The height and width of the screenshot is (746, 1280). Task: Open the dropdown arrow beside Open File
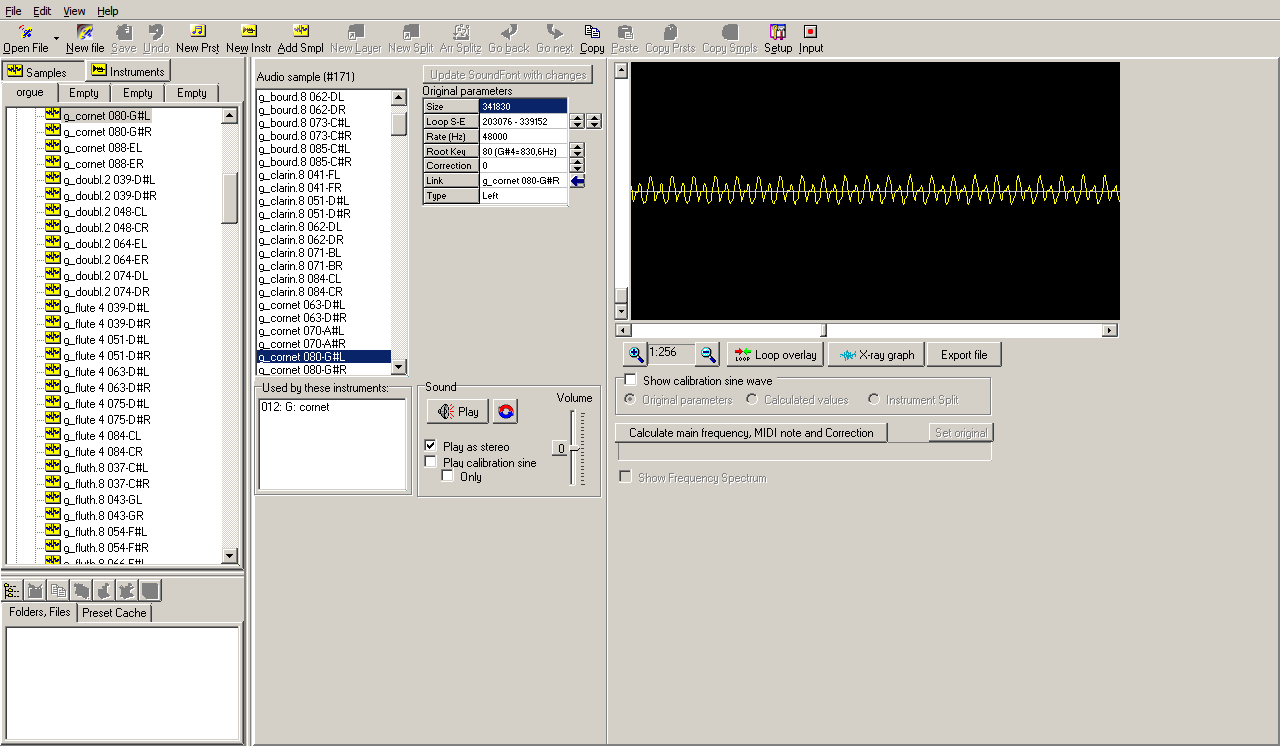click(x=56, y=38)
